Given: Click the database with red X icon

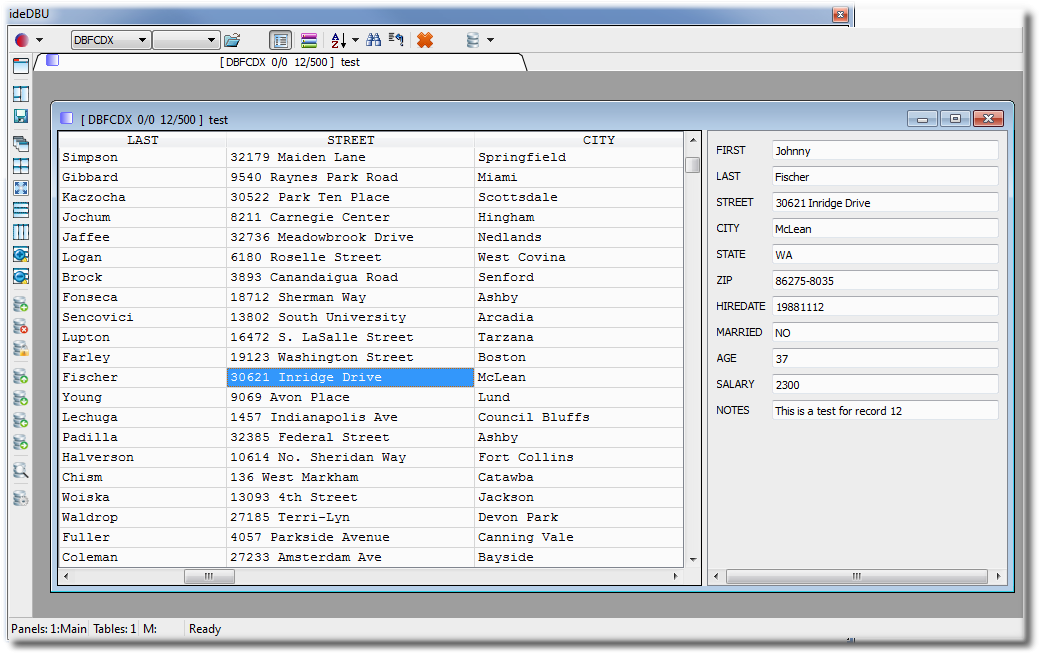Looking at the screenshot, I should [20, 327].
